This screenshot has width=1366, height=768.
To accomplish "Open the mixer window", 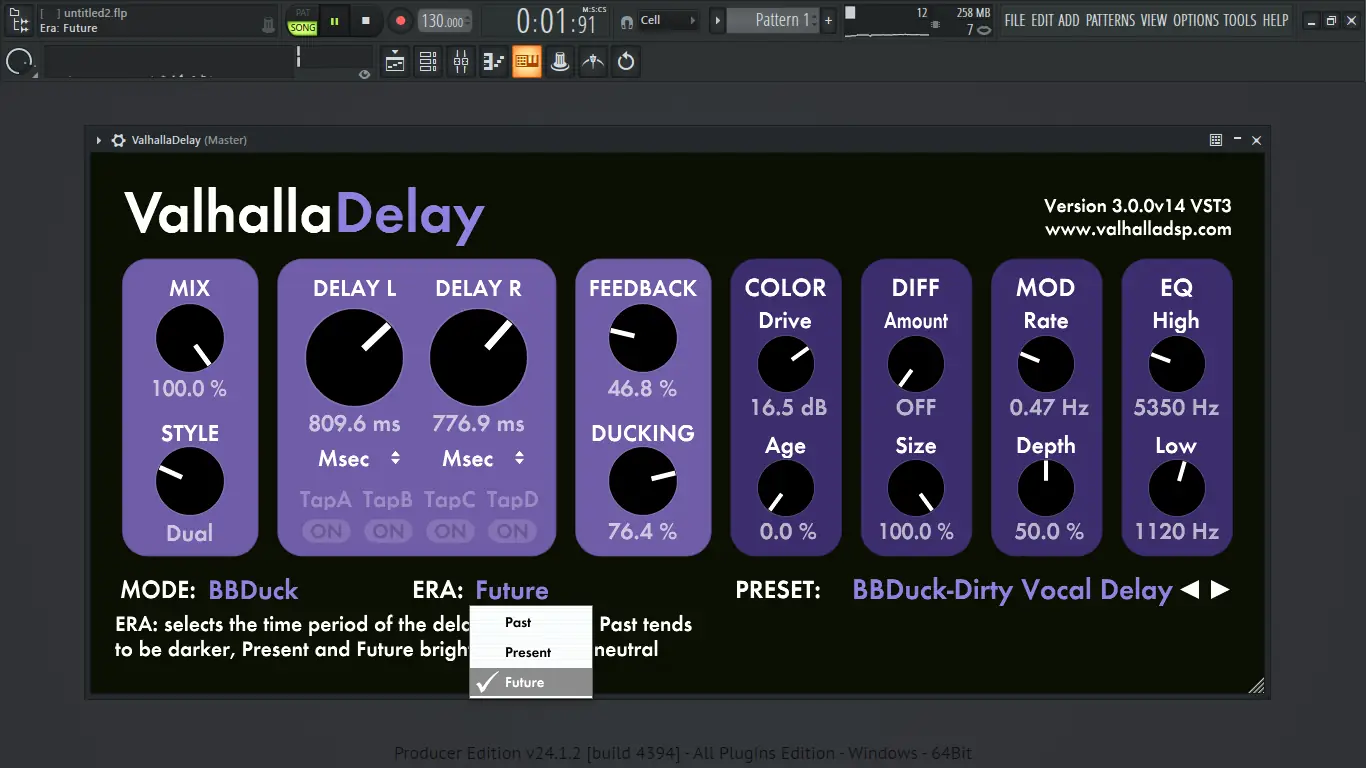I will click(x=461, y=62).
